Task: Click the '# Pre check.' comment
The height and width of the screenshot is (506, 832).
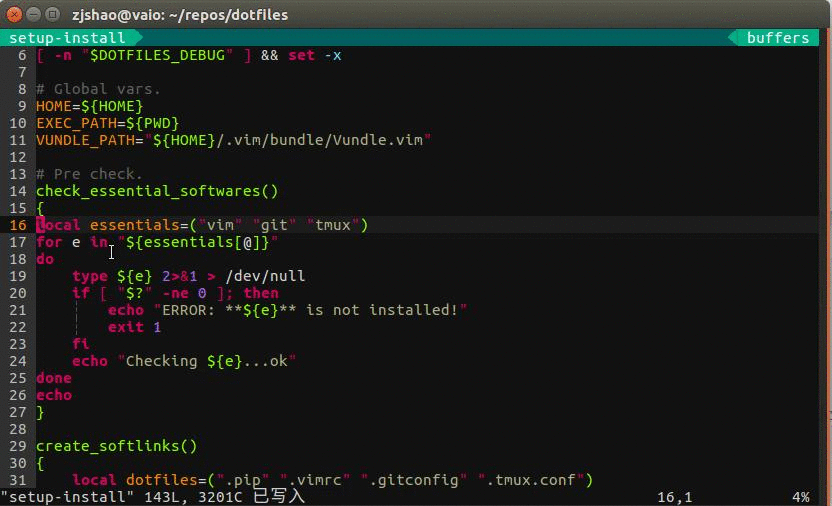Action: pyautogui.click(x=89, y=174)
